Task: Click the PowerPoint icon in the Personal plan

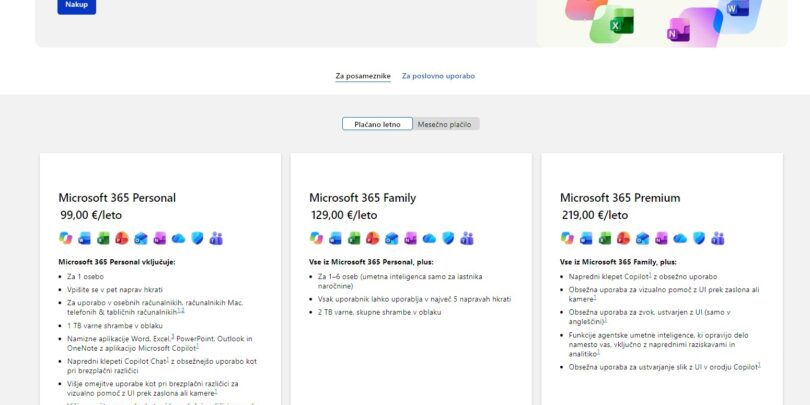Action: click(x=122, y=238)
